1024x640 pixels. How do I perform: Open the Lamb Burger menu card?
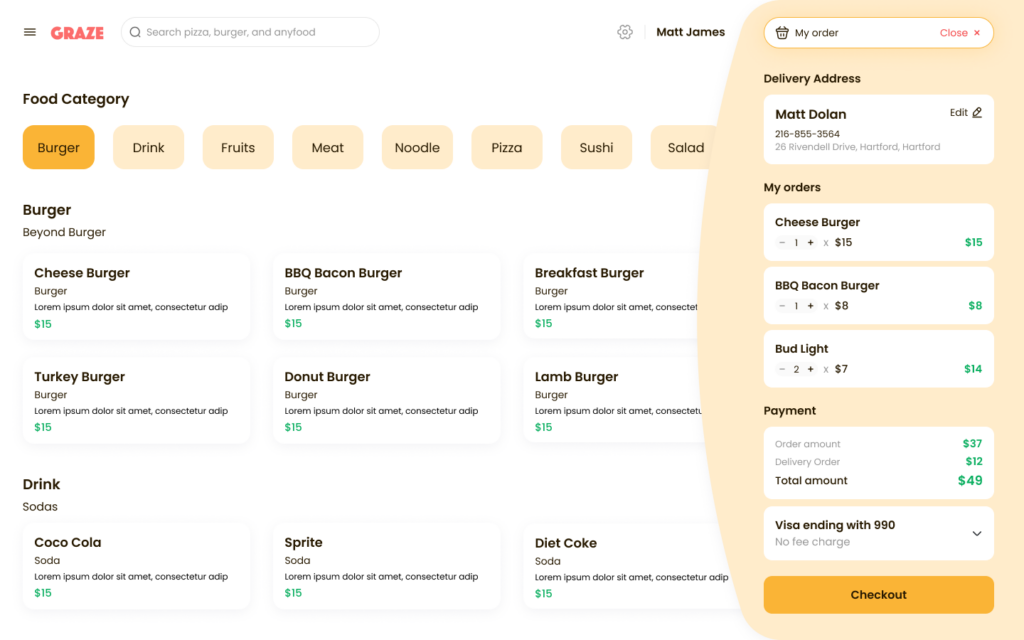(600, 400)
